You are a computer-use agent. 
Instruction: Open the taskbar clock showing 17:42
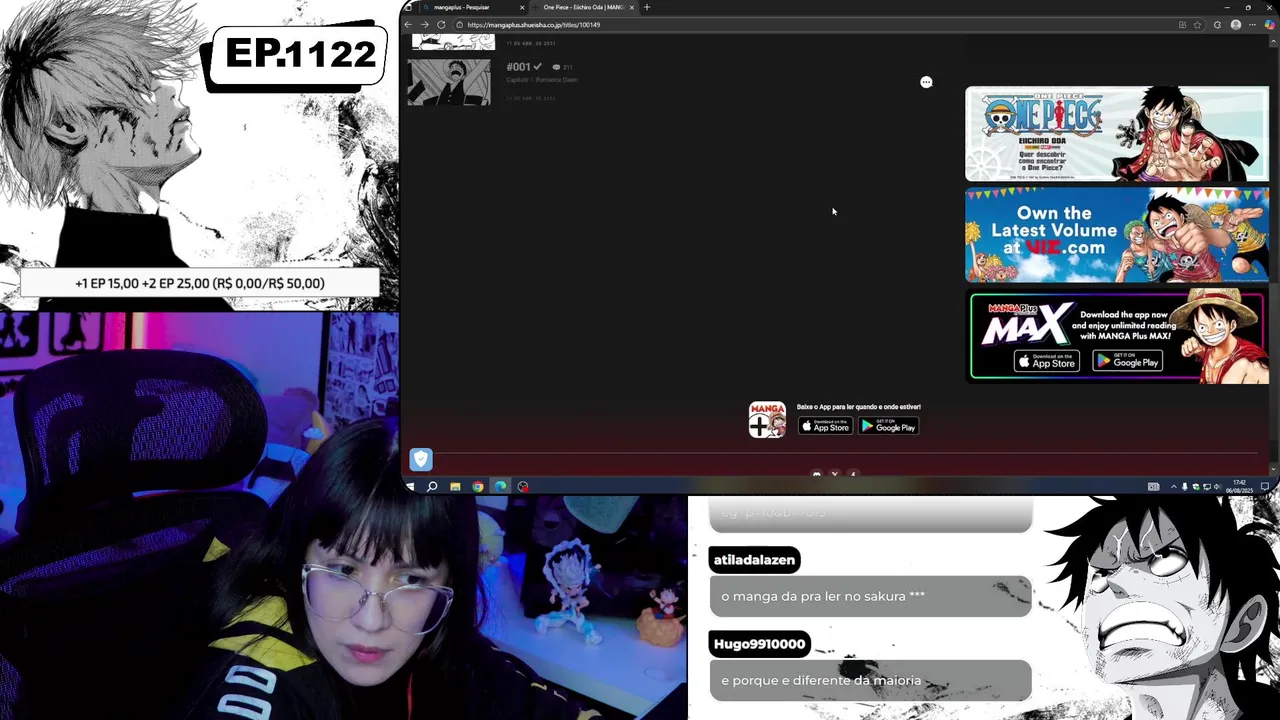click(1240, 486)
